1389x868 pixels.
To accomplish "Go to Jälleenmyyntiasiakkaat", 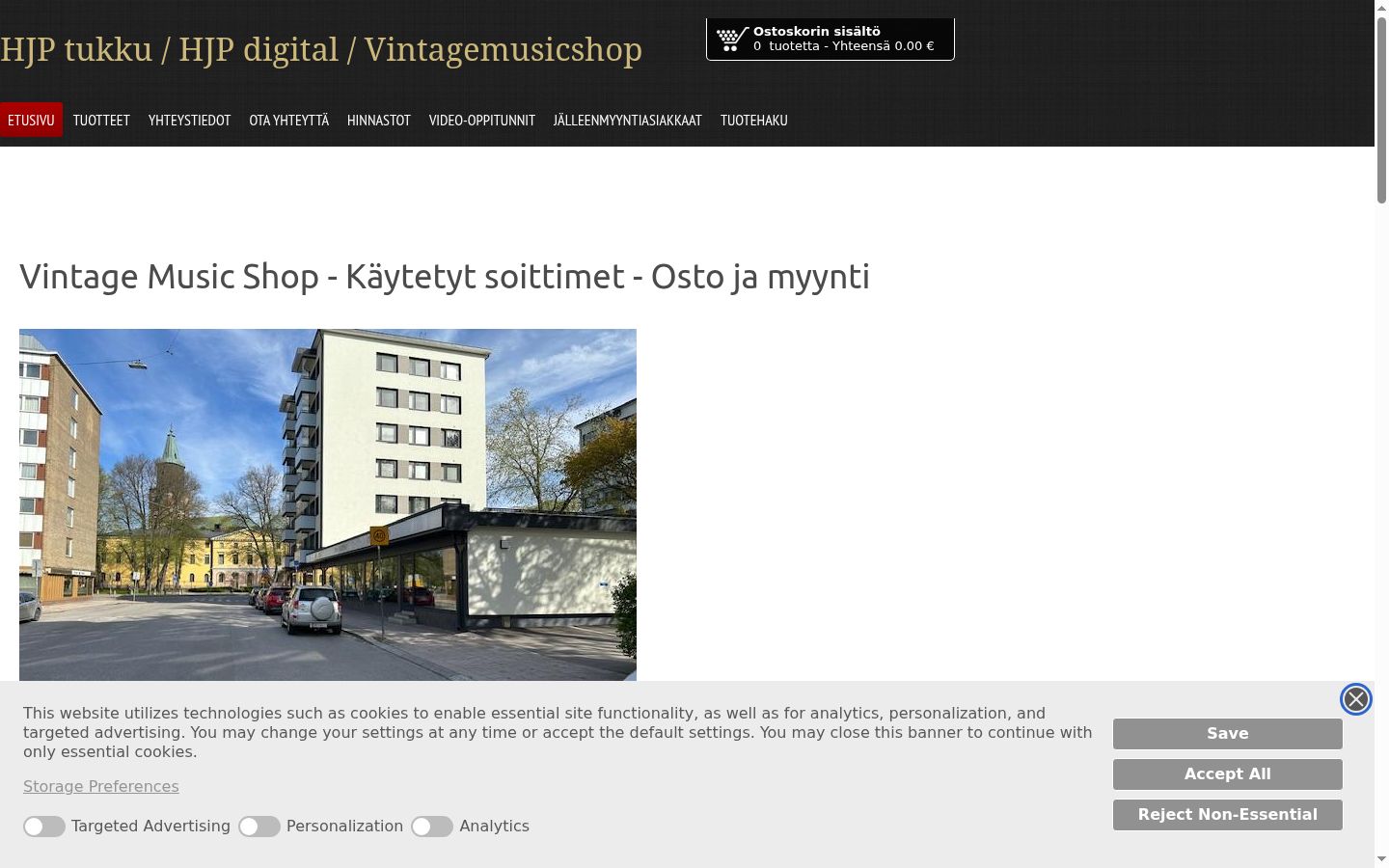I will click(628, 120).
